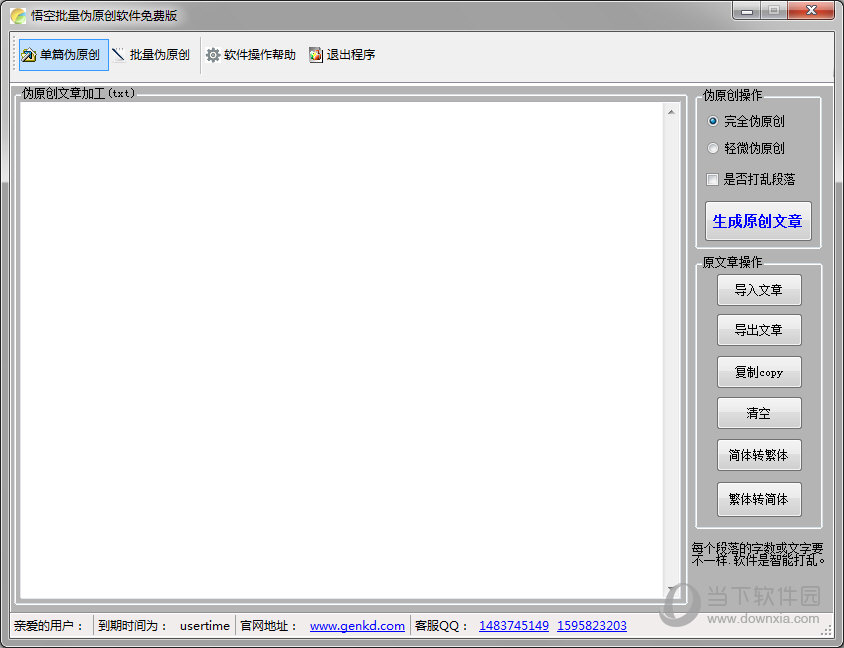Convert text with 繁体转简体 button
The image size is (844, 648).
coord(759,499)
